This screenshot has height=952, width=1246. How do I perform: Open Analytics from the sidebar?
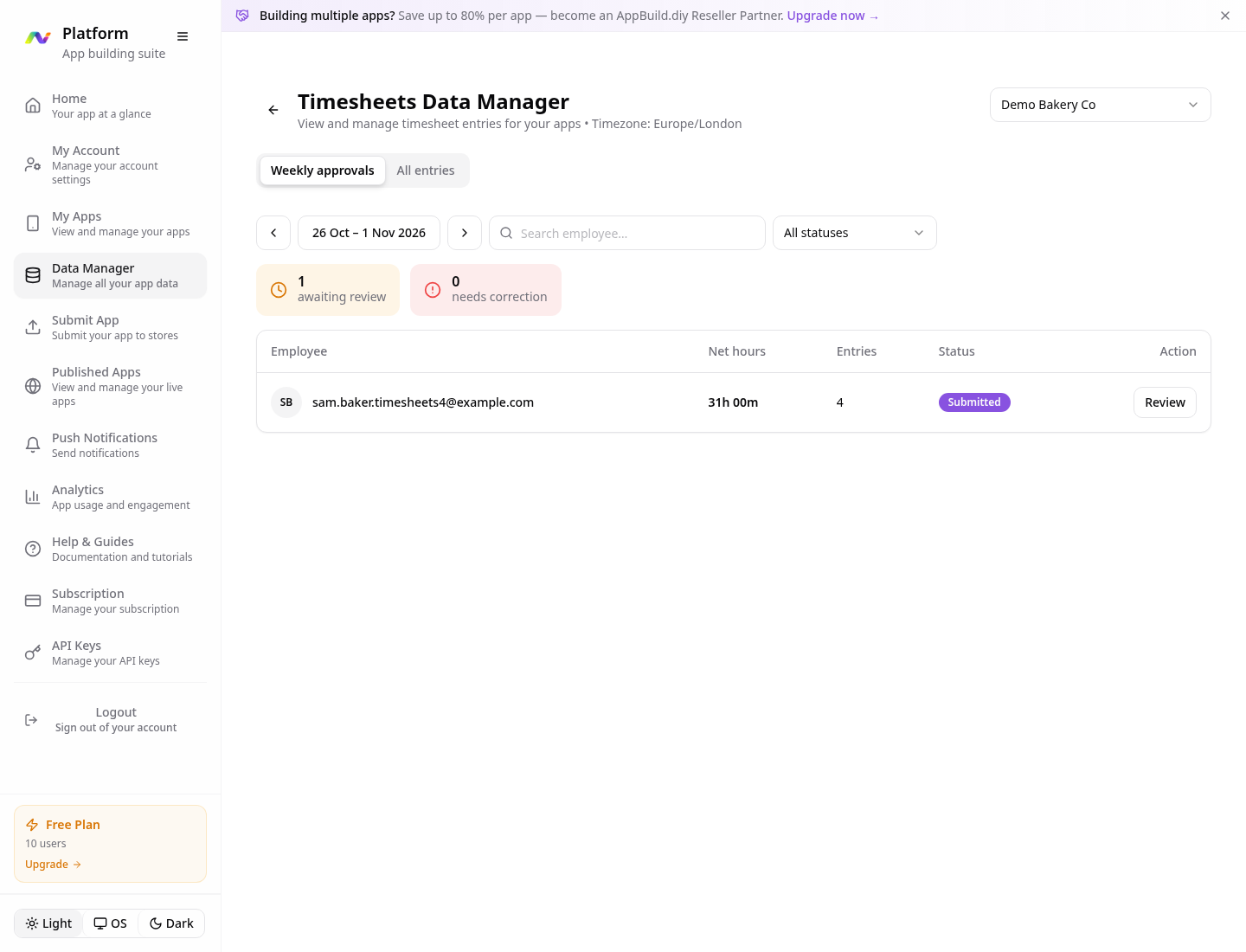coord(110,497)
